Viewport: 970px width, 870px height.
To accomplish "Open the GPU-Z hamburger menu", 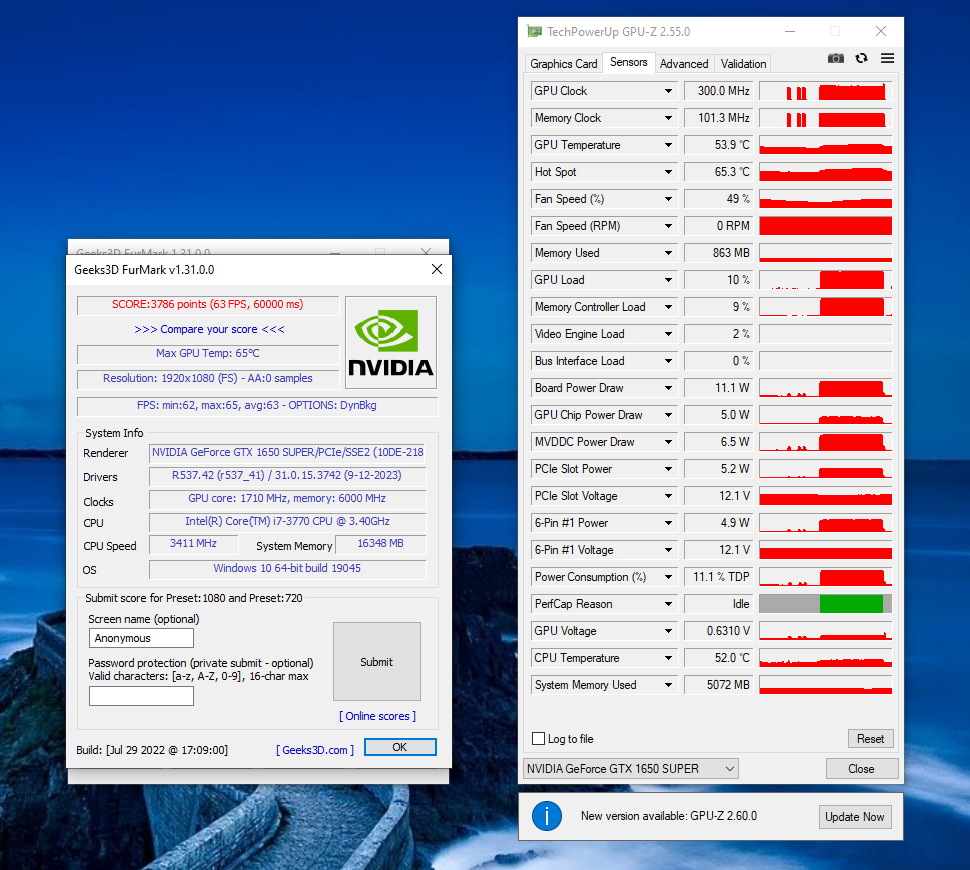I will point(887,58).
